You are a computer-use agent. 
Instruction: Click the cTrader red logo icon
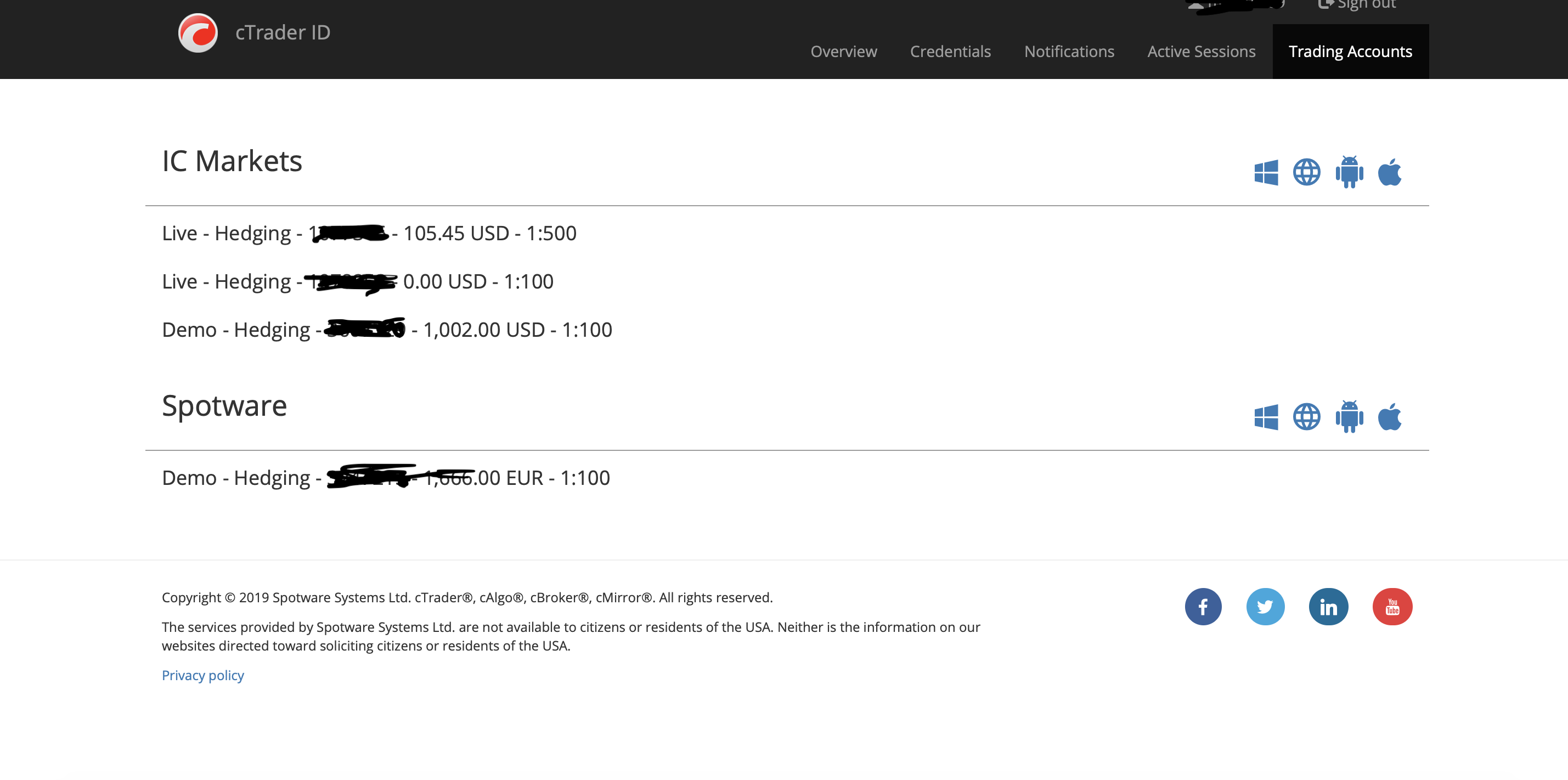198,33
